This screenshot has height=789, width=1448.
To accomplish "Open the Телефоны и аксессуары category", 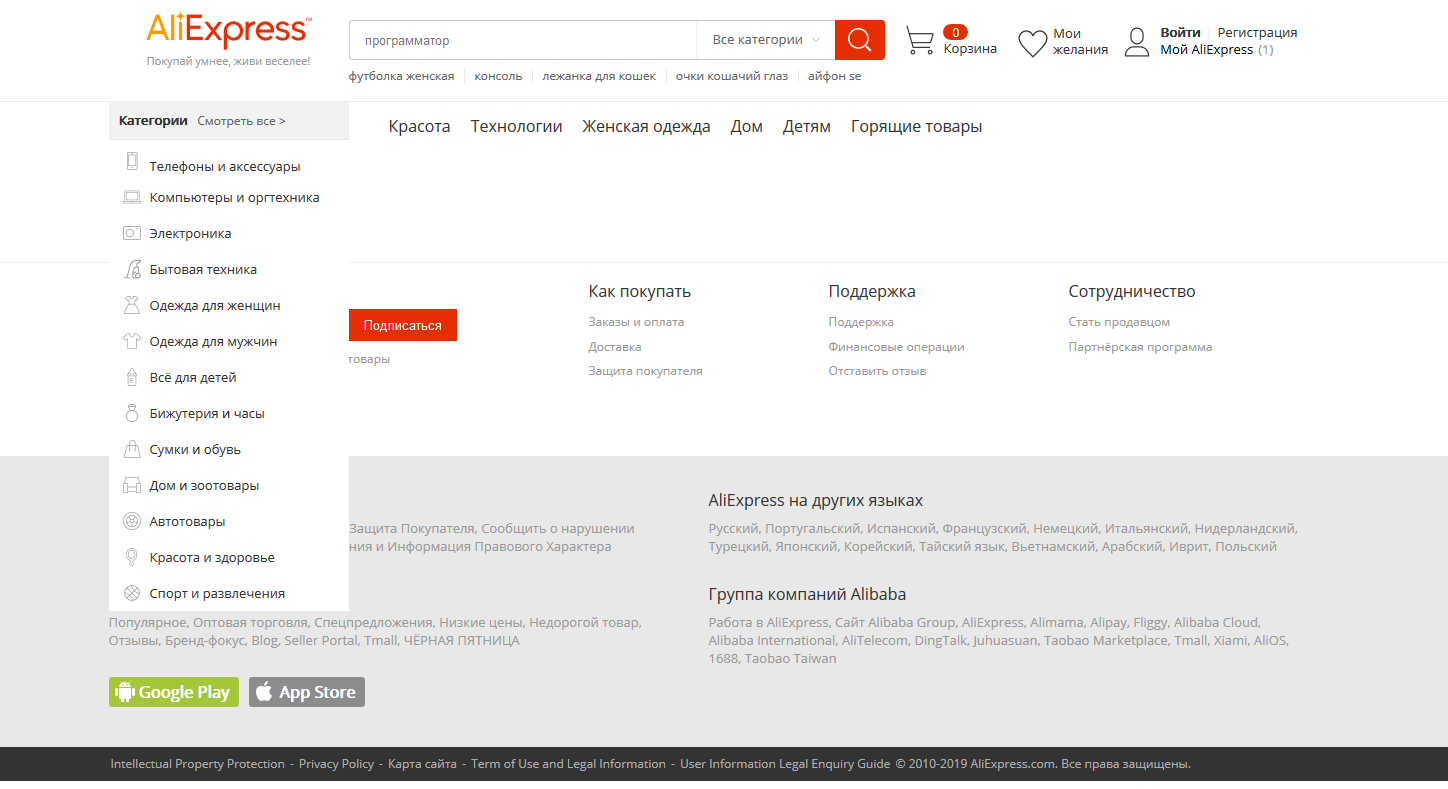I will click(x=225, y=167).
